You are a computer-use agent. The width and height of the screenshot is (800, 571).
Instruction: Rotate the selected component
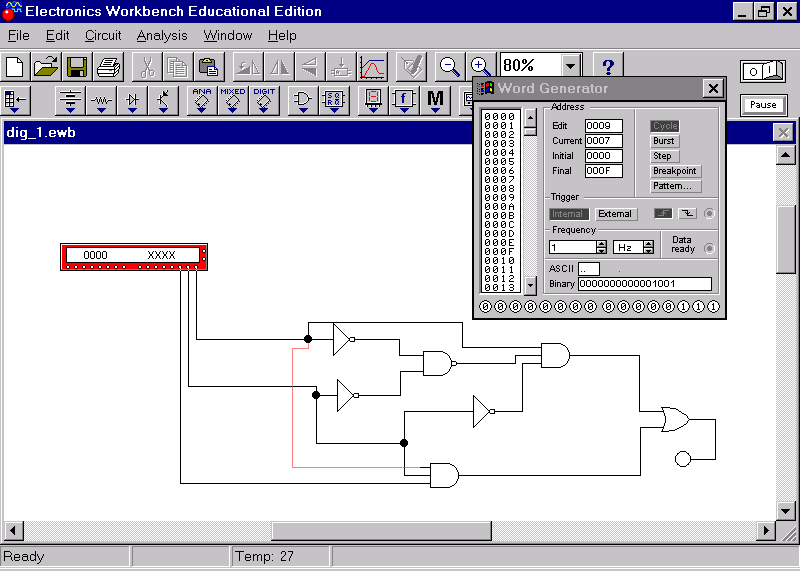pyautogui.click(x=248, y=67)
